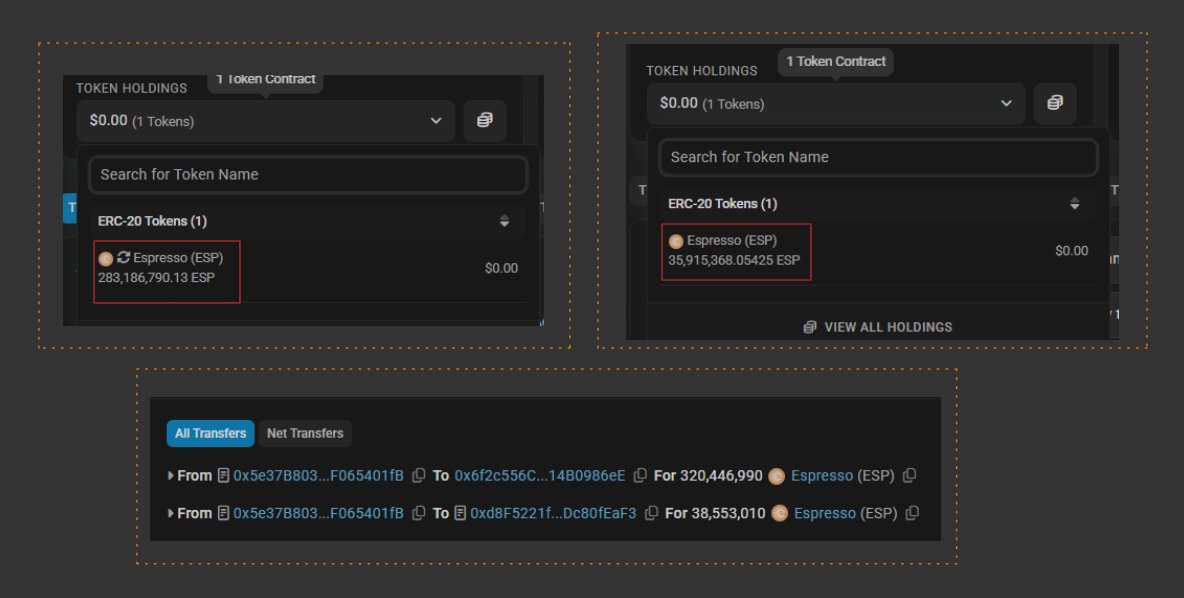Click contract icon before From address, 320,446,990 row
The width and height of the screenshot is (1184, 598).
[x=223, y=476]
